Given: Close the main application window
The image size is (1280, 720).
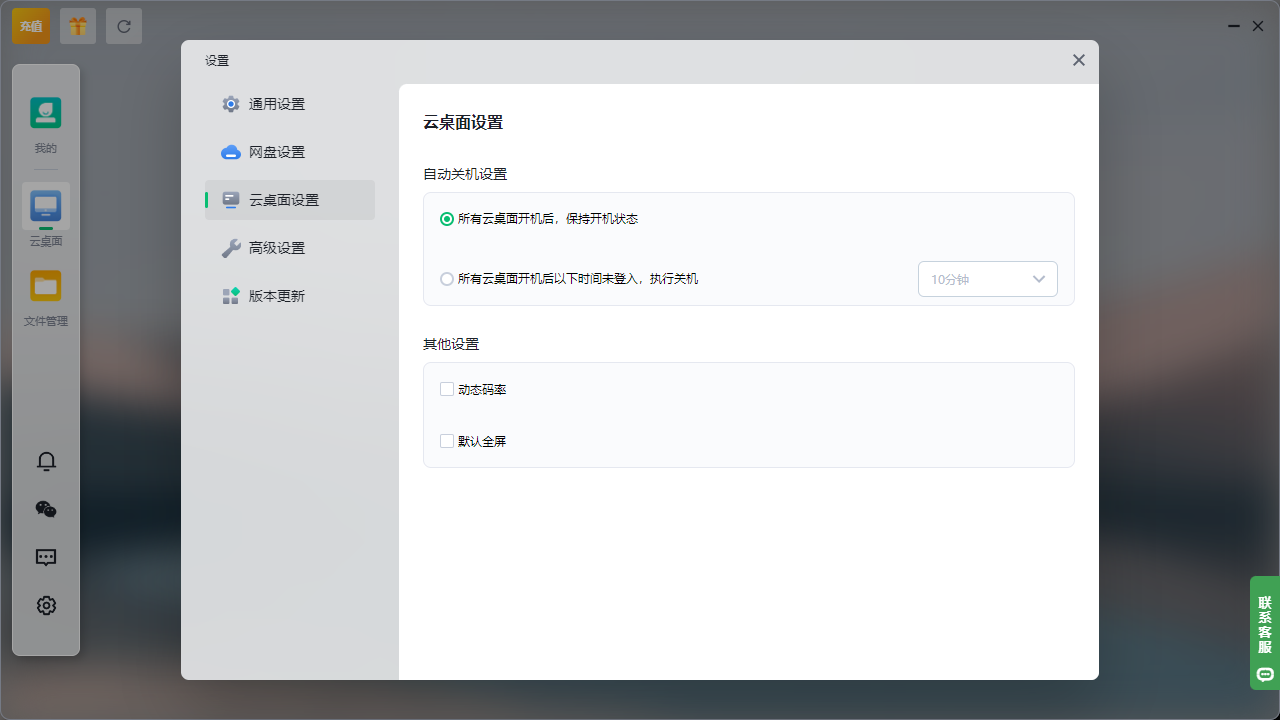Looking at the screenshot, I should point(1259,26).
